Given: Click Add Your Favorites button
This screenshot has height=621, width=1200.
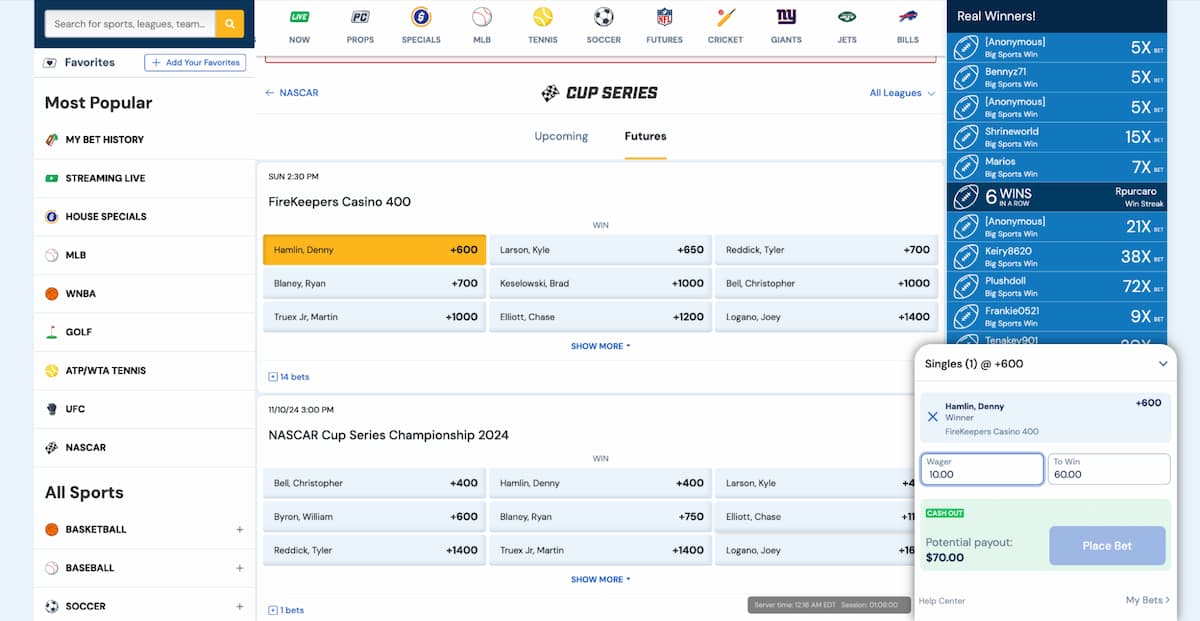Looking at the screenshot, I should click(x=195, y=62).
